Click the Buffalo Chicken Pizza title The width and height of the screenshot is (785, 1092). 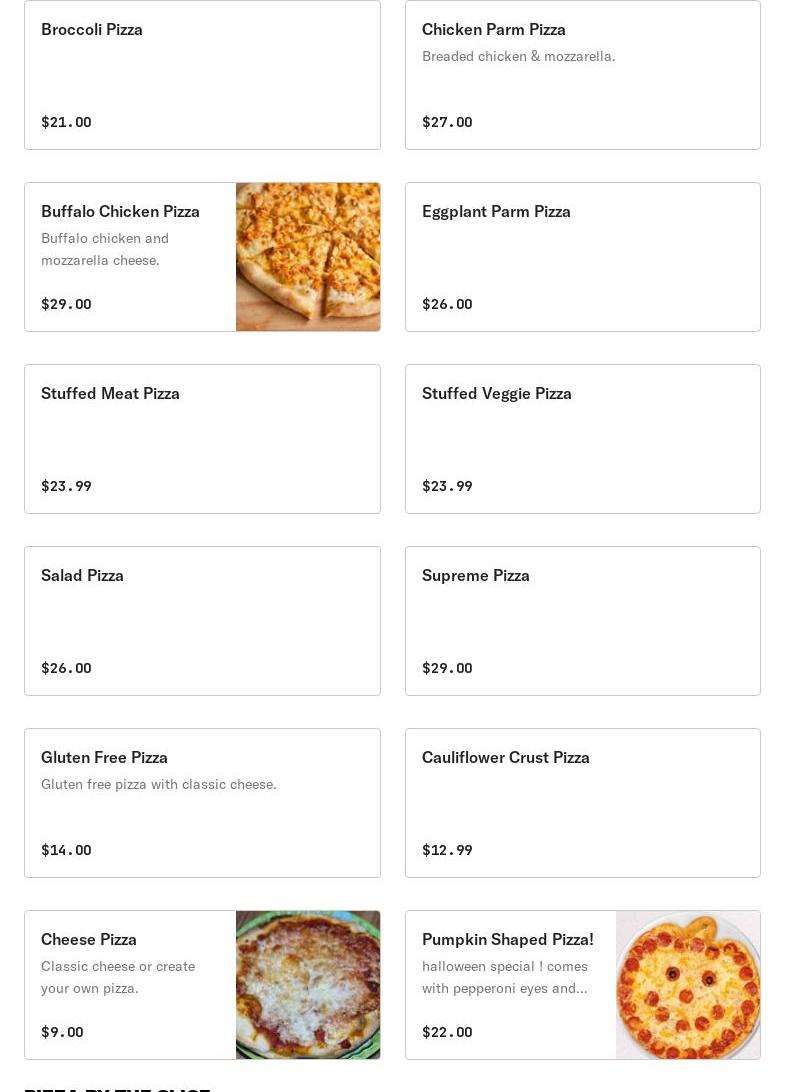[x=120, y=211]
